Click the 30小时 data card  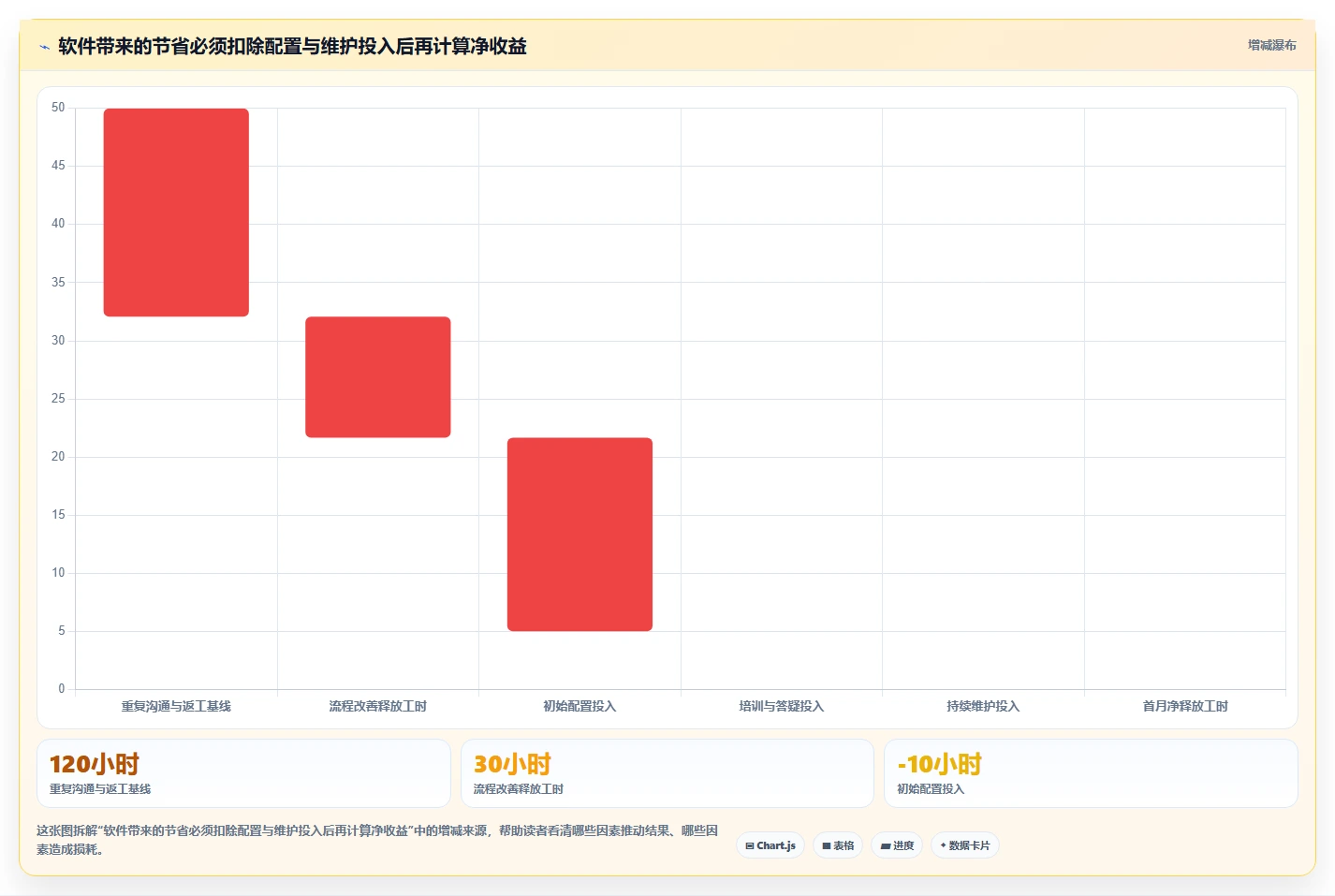pos(667,773)
